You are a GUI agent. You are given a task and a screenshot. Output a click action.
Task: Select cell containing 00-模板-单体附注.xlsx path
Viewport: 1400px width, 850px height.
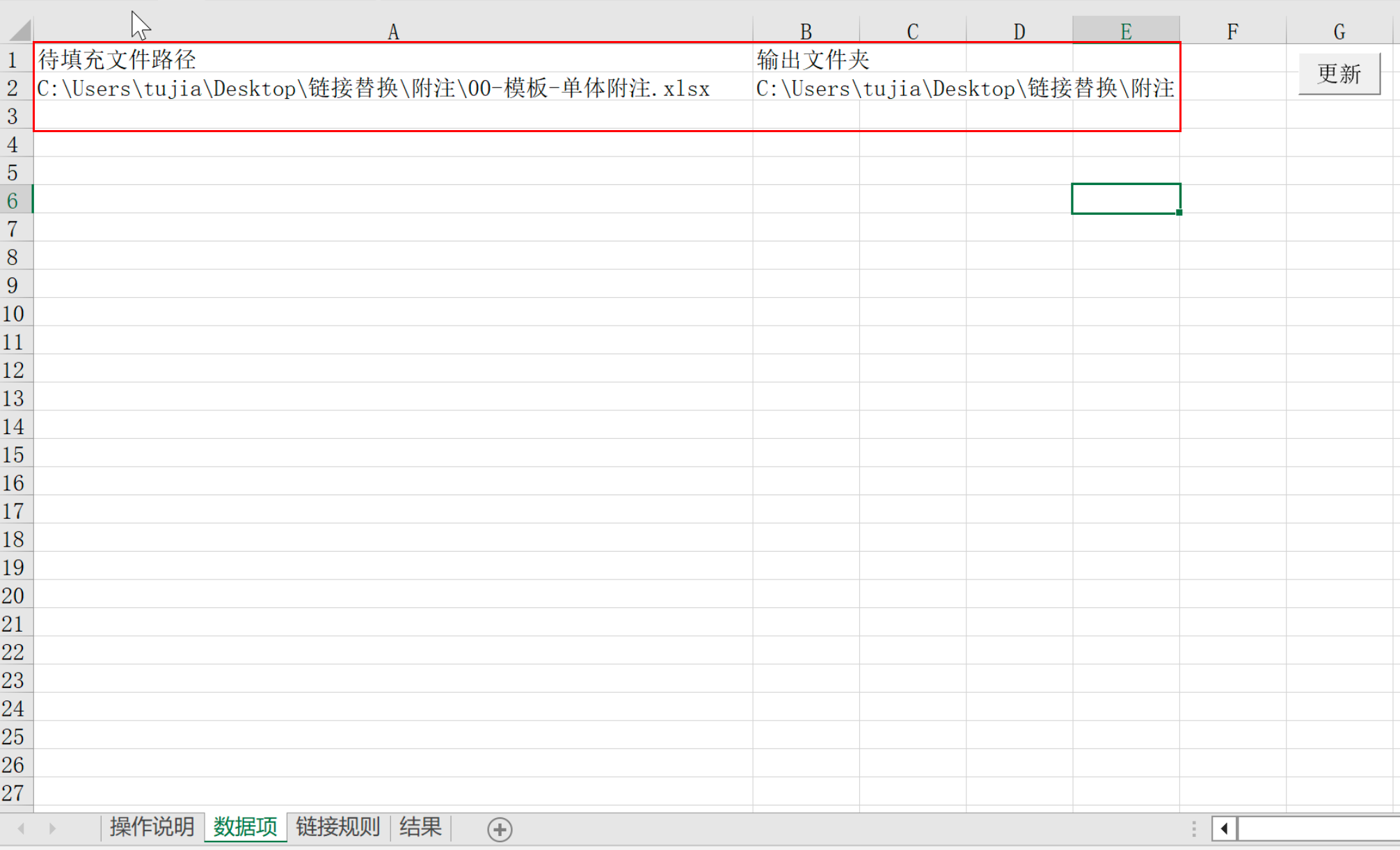tap(393, 88)
